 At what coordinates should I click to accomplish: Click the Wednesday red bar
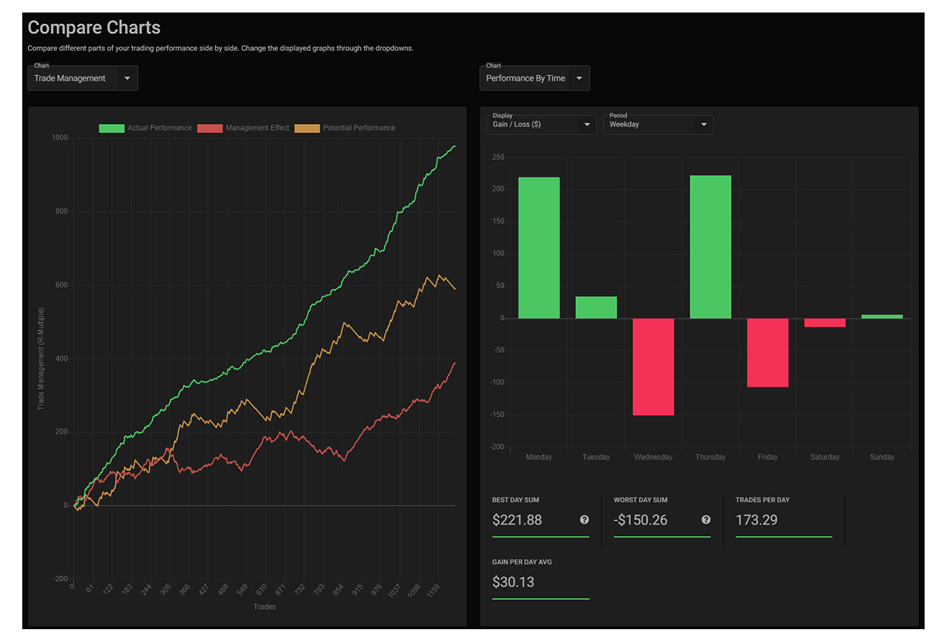[x=653, y=366]
